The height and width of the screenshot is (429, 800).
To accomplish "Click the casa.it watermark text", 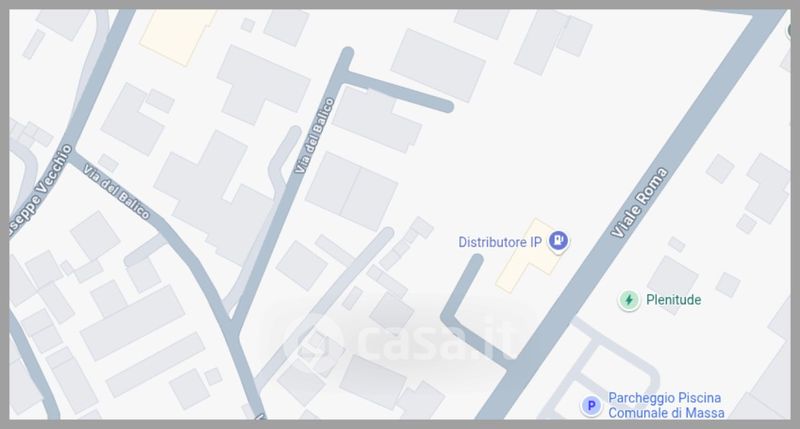I will click(x=434, y=339).
